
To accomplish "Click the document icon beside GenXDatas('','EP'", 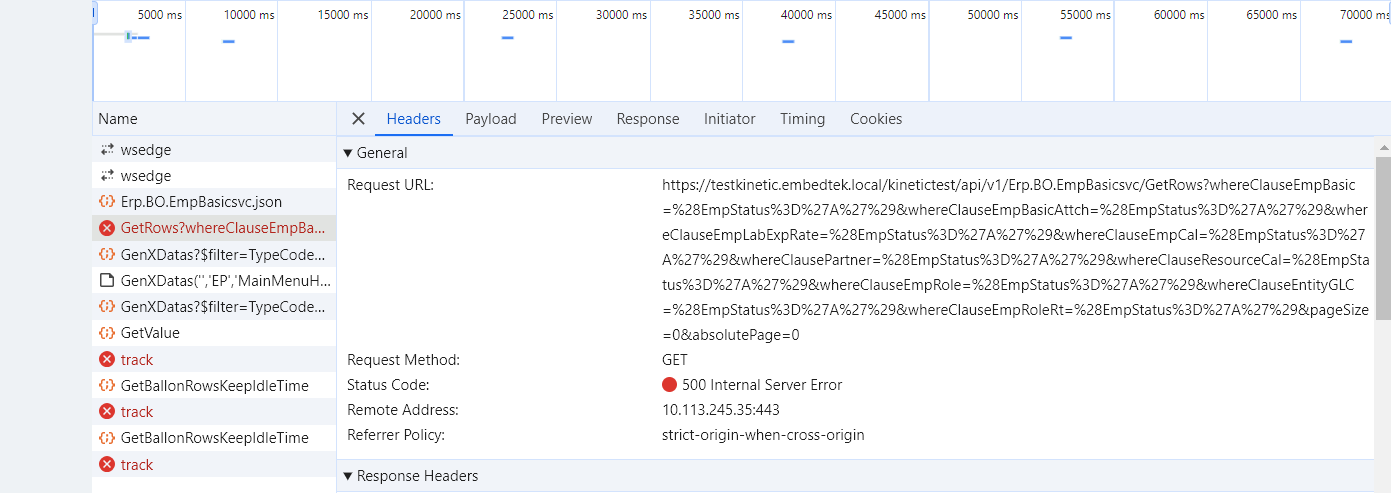I will point(107,281).
